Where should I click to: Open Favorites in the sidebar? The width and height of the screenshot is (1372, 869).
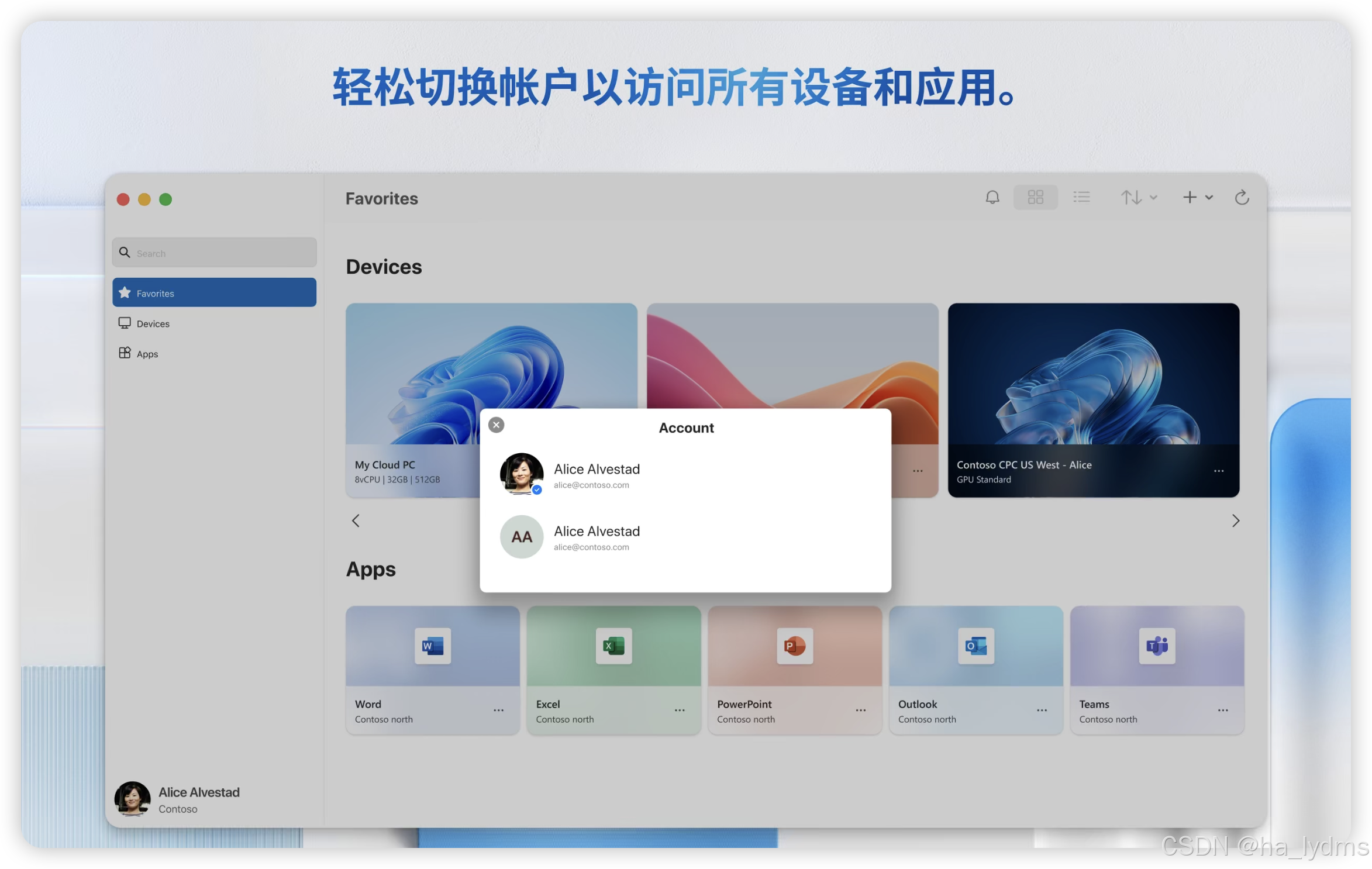click(x=214, y=292)
